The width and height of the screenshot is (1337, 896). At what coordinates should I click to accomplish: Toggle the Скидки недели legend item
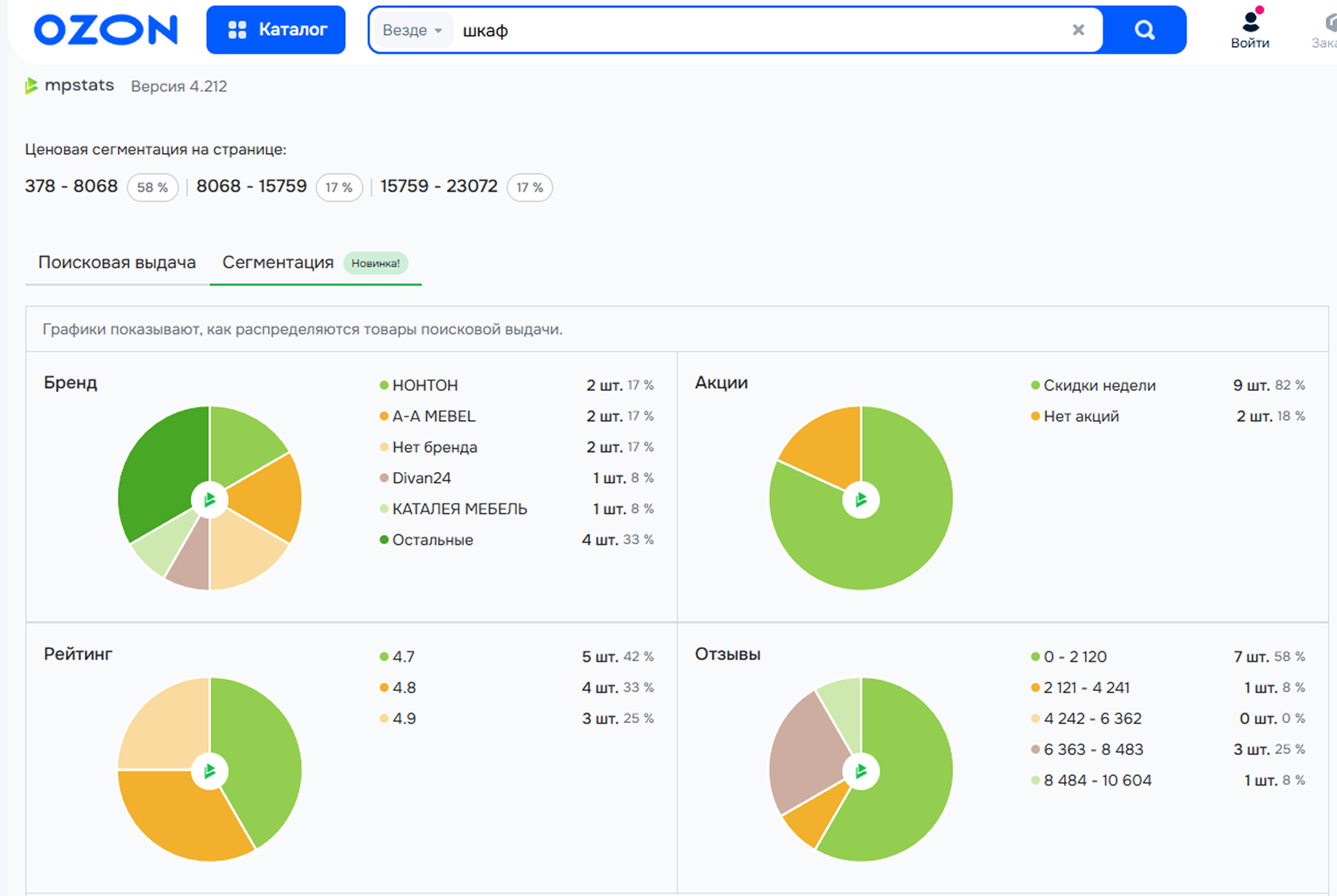[1099, 386]
